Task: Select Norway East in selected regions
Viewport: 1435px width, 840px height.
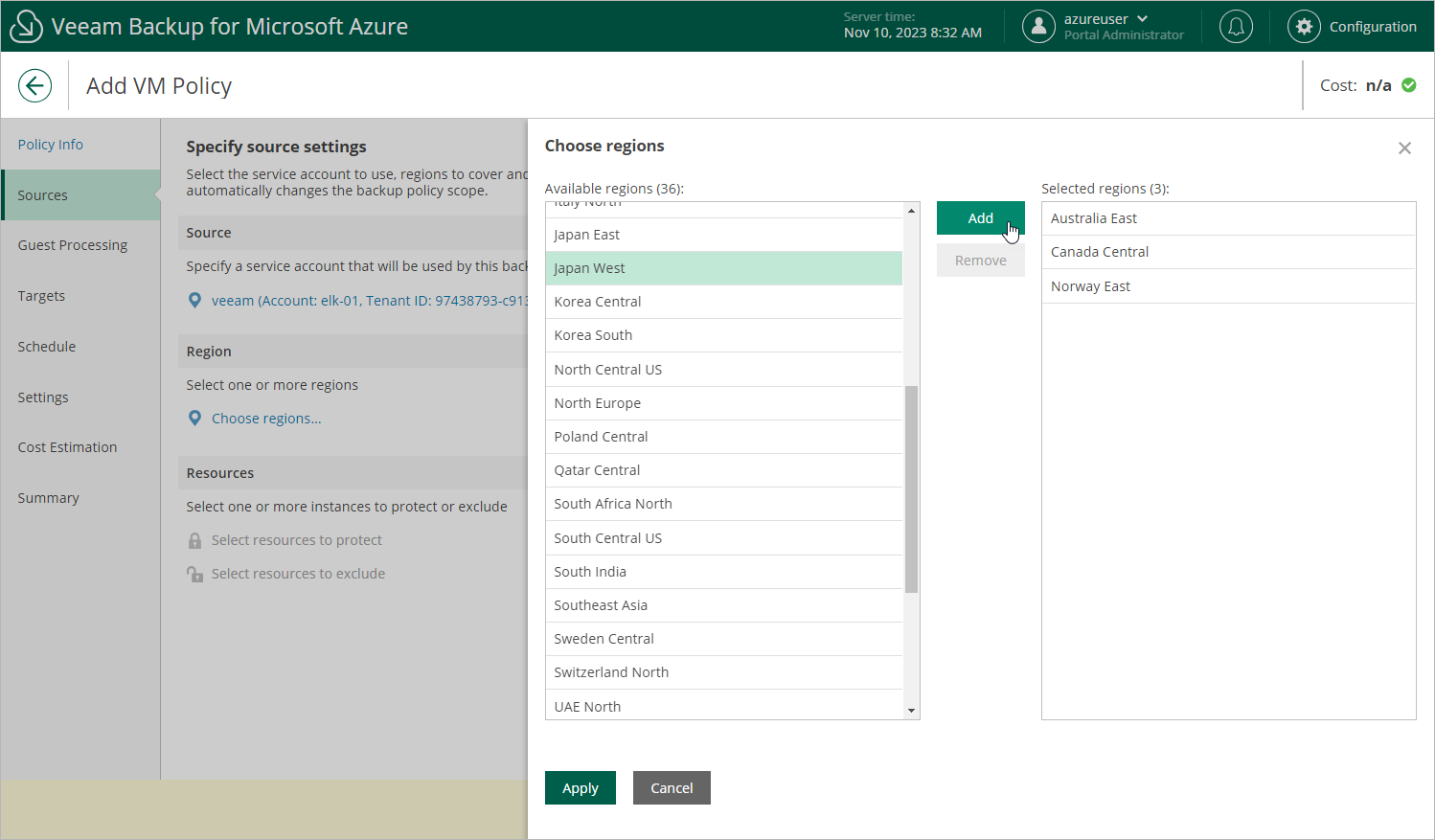Action: tap(1228, 286)
